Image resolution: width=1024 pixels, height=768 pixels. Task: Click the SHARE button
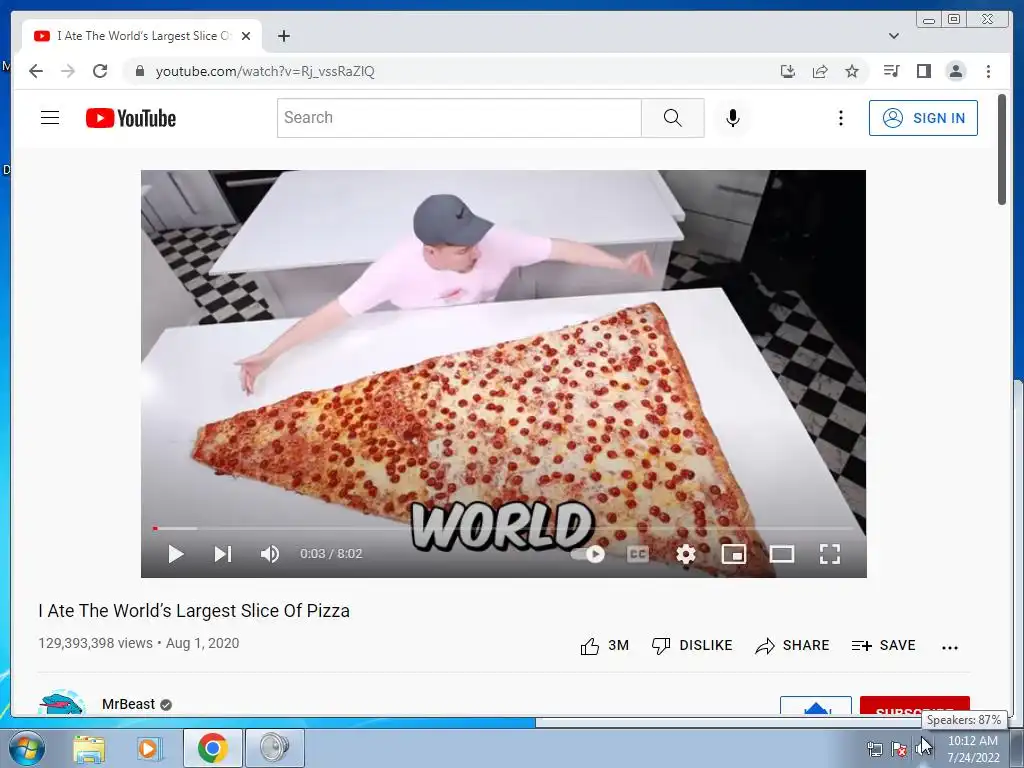point(792,646)
